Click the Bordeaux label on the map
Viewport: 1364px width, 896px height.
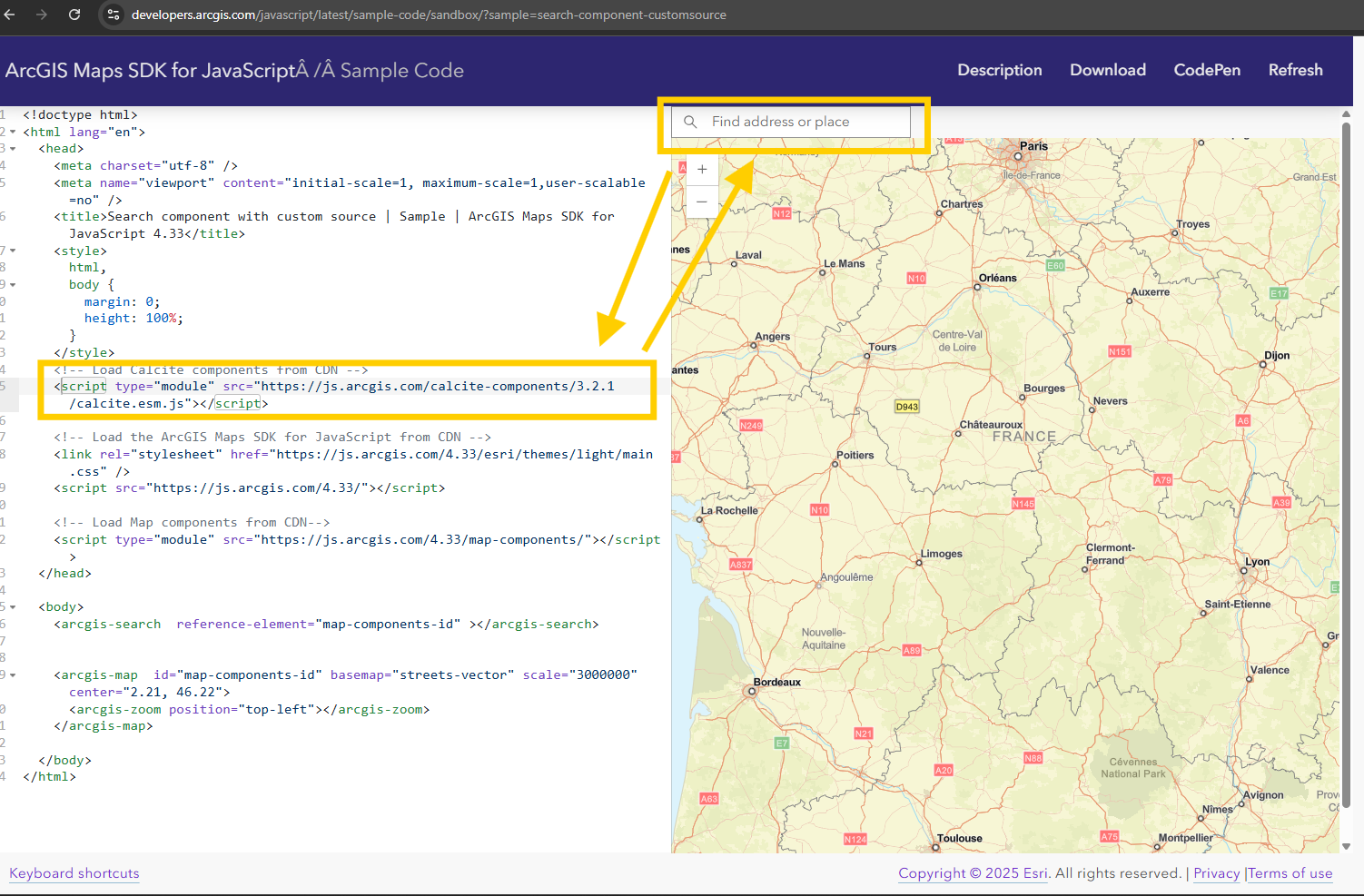pos(777,682)
